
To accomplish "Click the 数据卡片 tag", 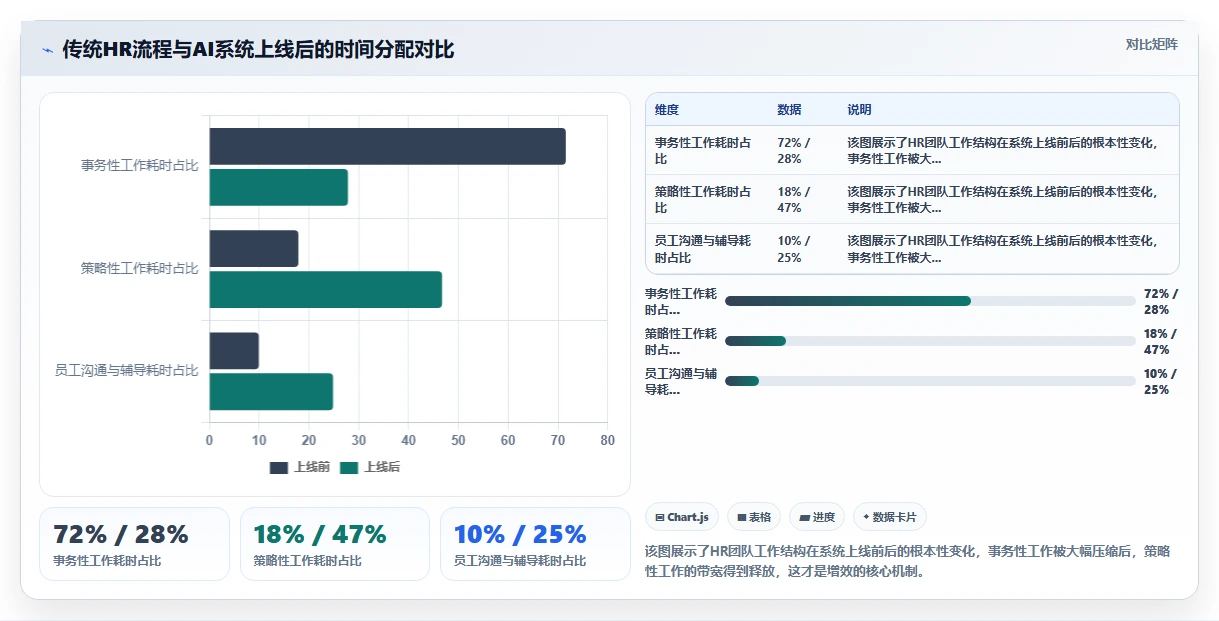I will (890, 517).
